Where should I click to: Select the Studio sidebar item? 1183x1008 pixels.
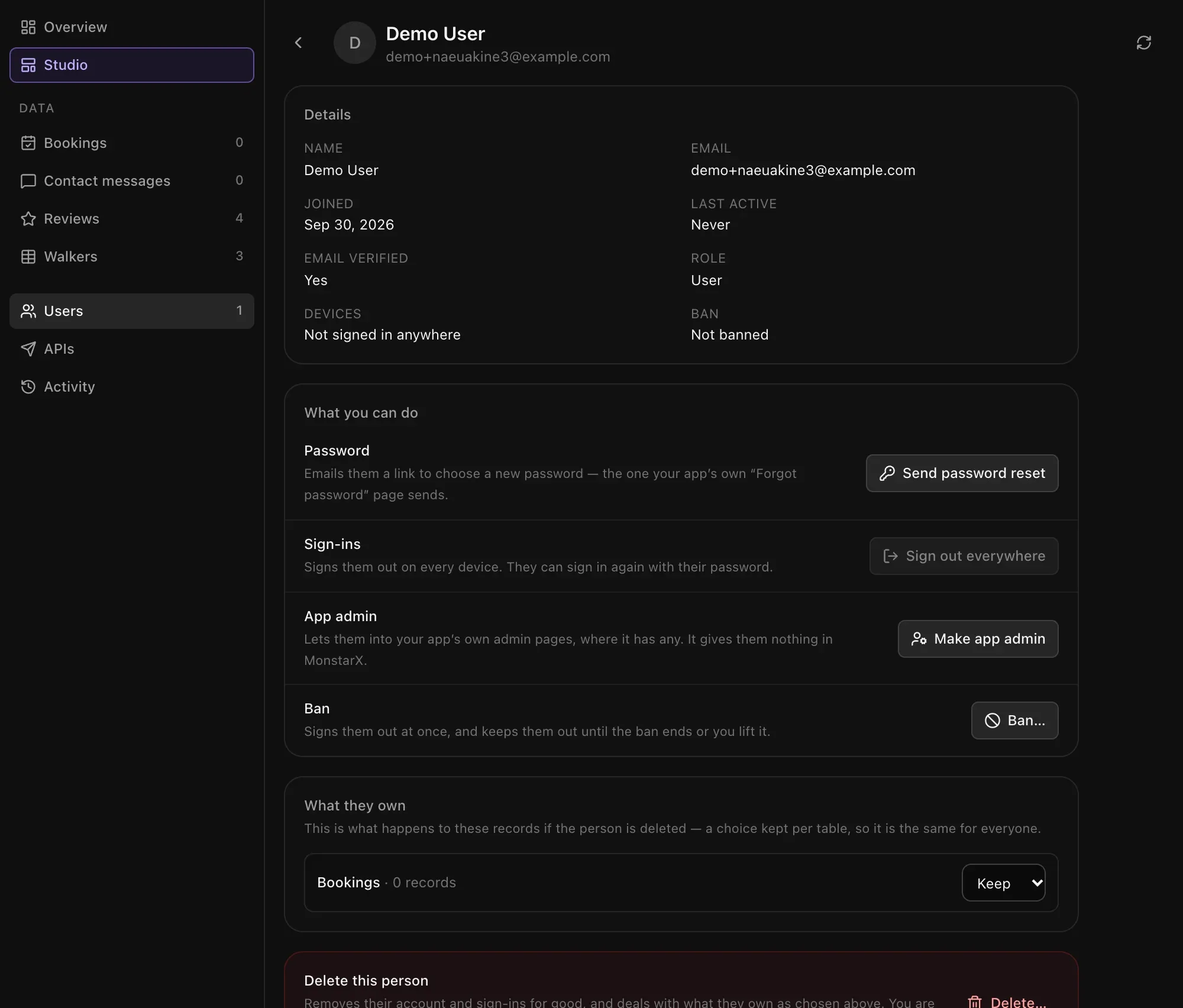pos(131,65)
